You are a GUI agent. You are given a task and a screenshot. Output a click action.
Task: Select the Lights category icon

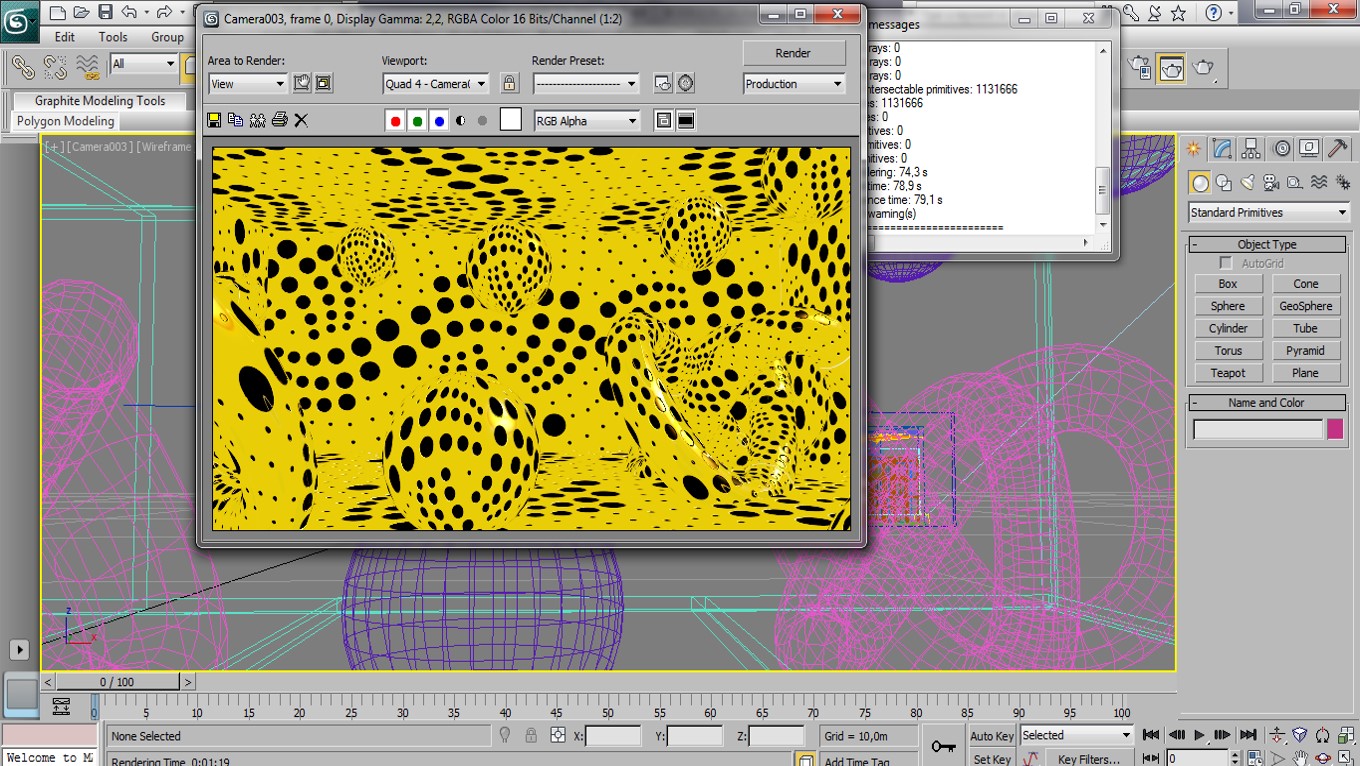[x=1247, y=182]
